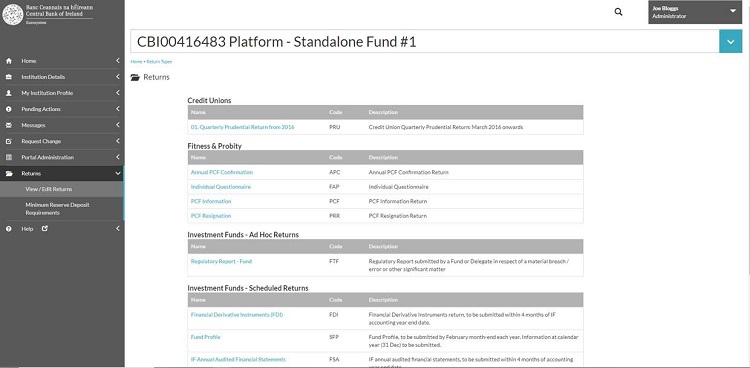The image size is (750, 368).
Task: Open IF Annual Audited Financial Statements link
Action: tap(238, 359)
